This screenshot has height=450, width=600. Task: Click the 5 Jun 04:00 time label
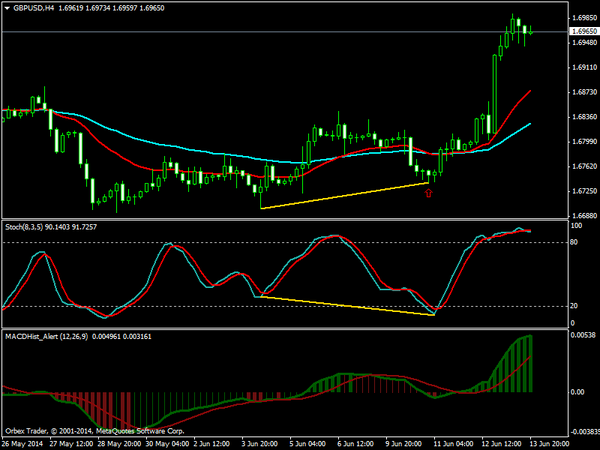click(x=308, y=444)
